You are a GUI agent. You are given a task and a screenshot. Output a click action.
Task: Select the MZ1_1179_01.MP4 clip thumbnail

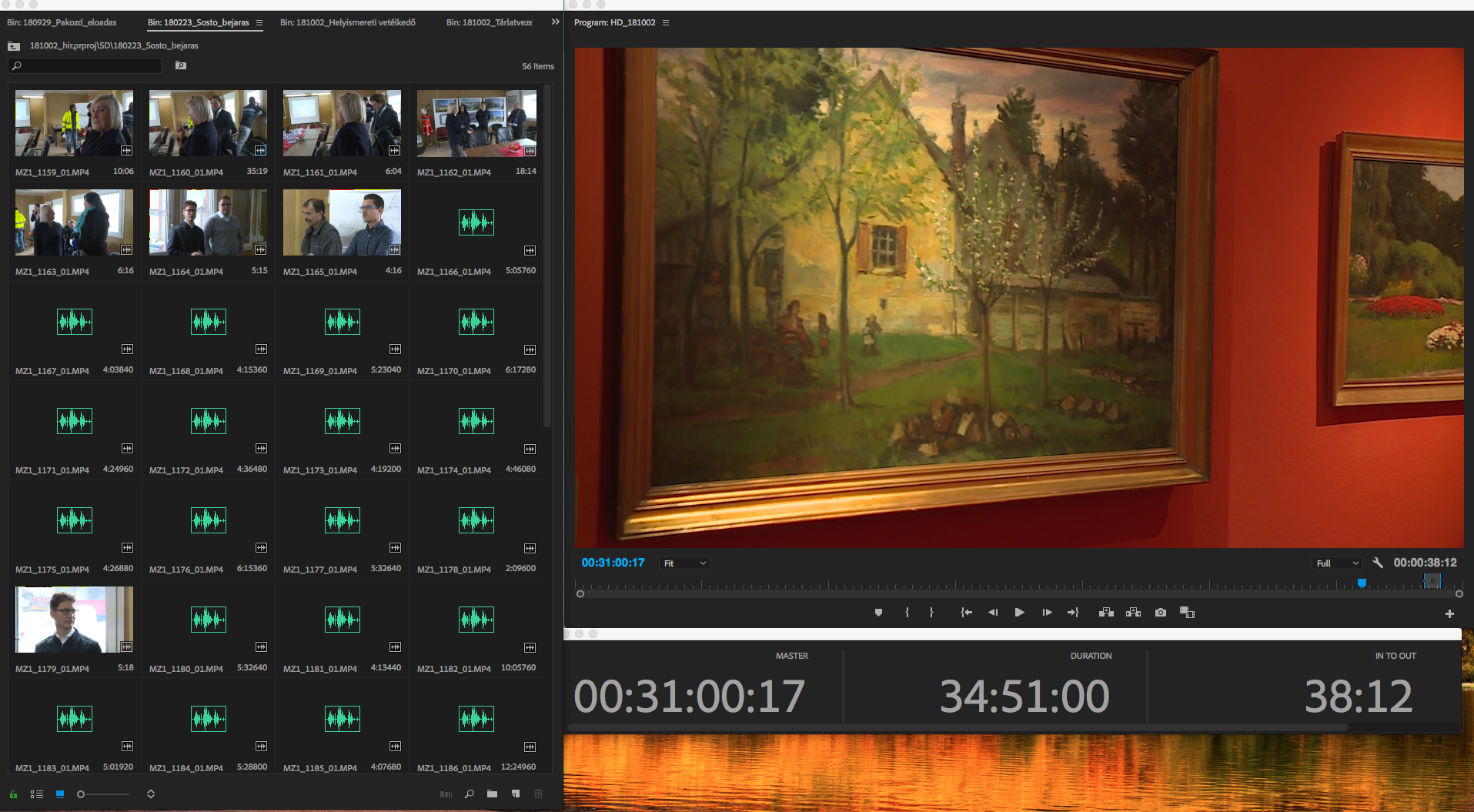point(74,620)
